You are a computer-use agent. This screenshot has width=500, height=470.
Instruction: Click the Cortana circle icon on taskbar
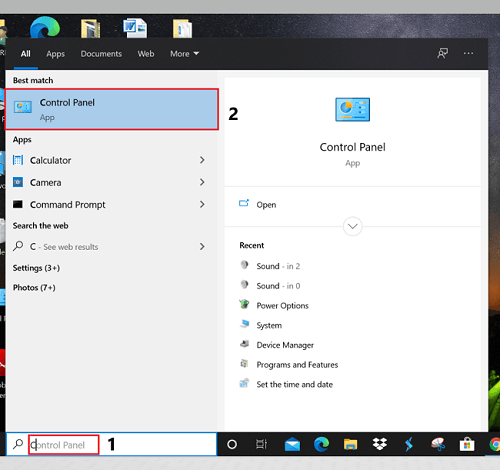232,444
